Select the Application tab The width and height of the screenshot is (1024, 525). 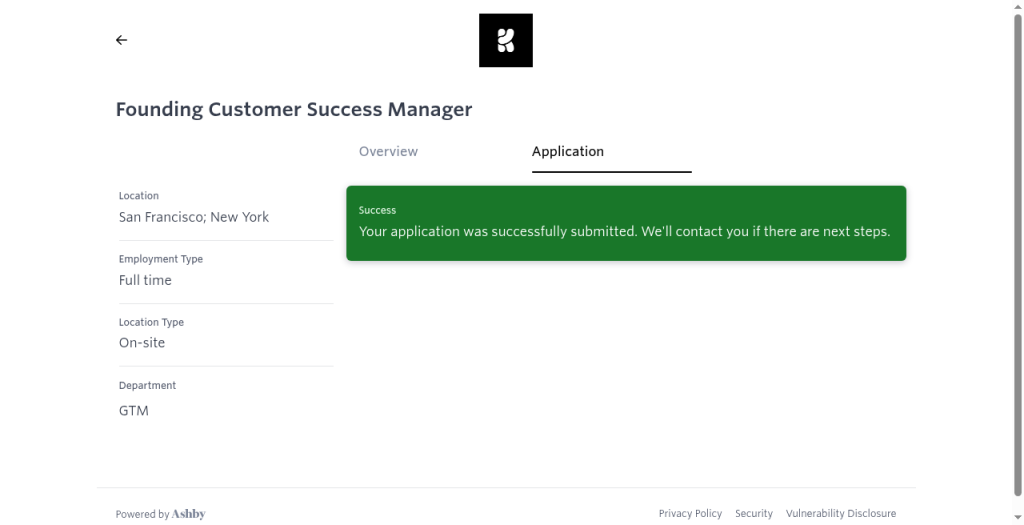click(x=568, y=151)
